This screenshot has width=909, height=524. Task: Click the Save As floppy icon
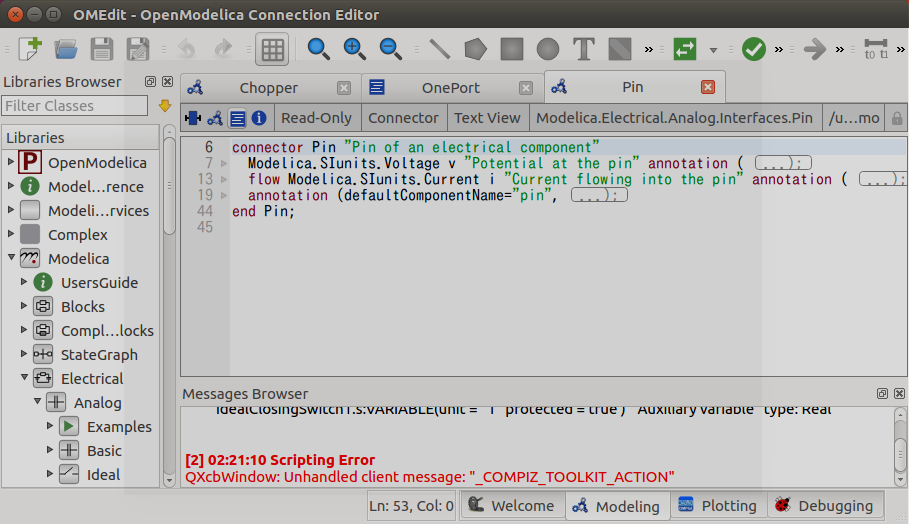(x=138, y=49)
